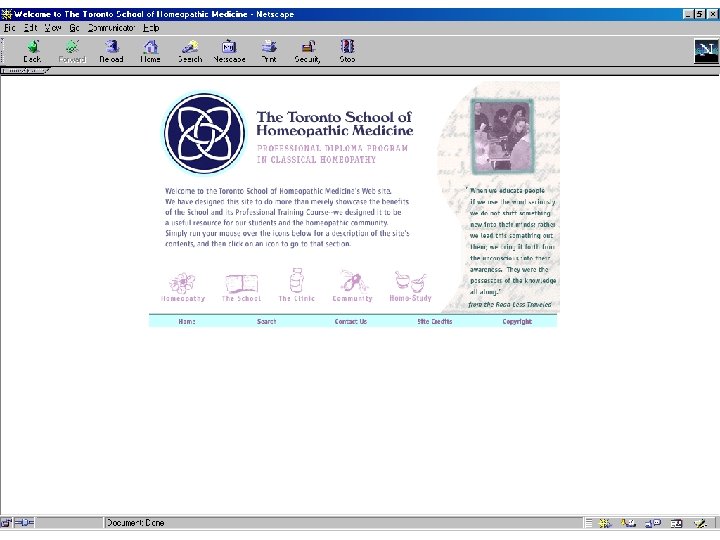
Task: Click the toolbar's left grip handle
Action: [x=2, y=51]
